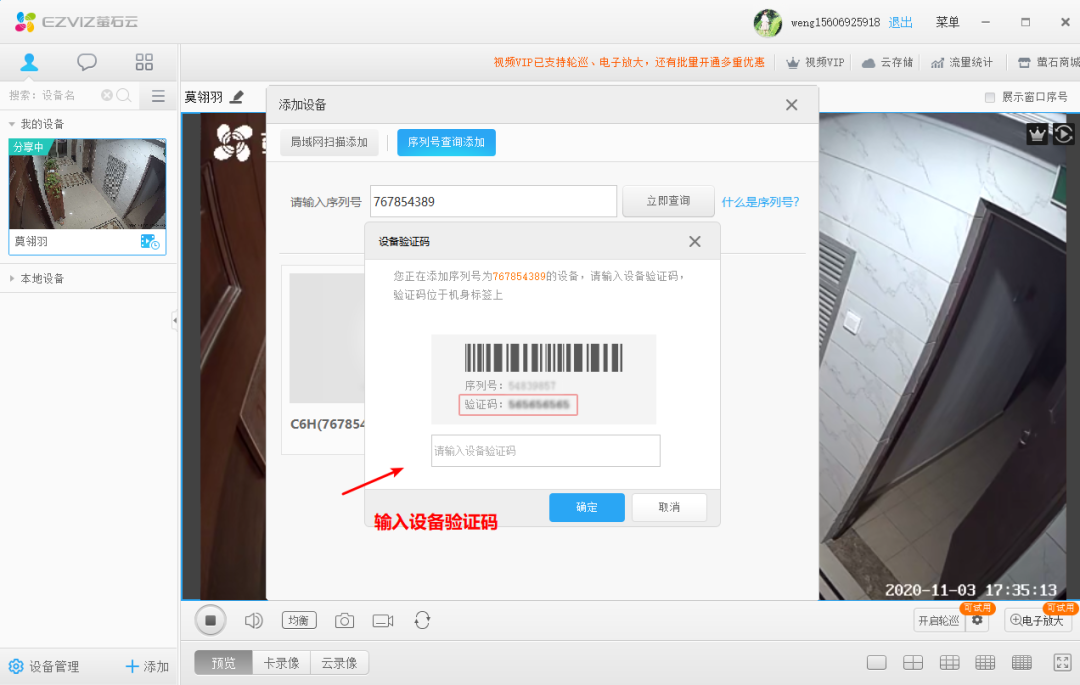Refresh the video stream
This screenshot has width=1080, height=685.
[x=421, y=620]
